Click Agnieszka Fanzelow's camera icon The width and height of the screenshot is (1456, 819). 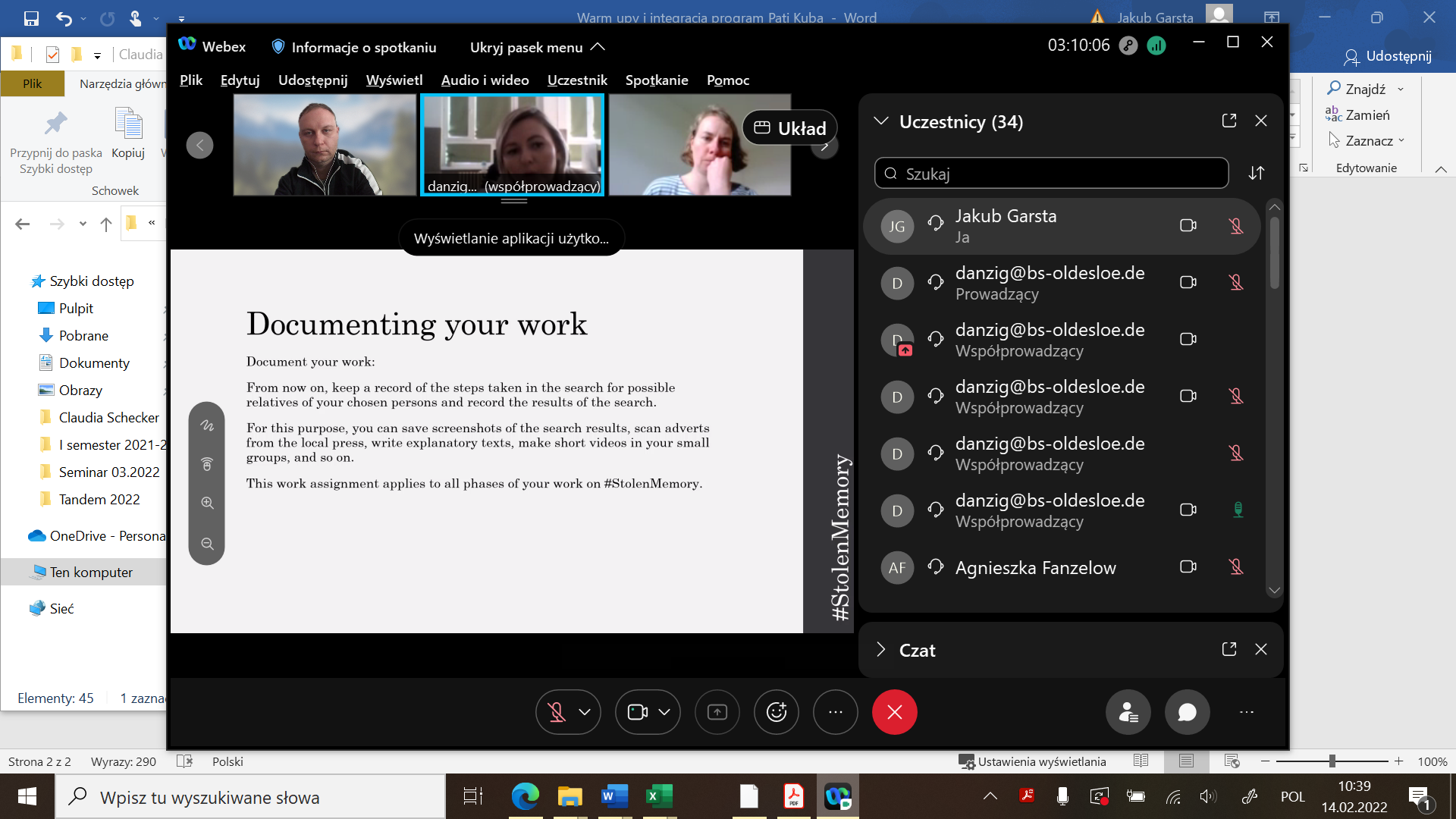coord(1188,566)
